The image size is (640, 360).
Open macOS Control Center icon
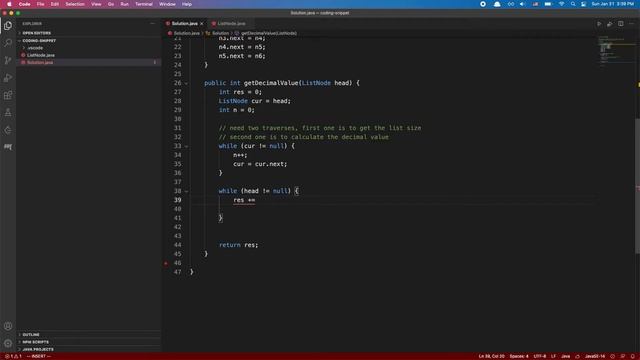click(x=584, y=4)
